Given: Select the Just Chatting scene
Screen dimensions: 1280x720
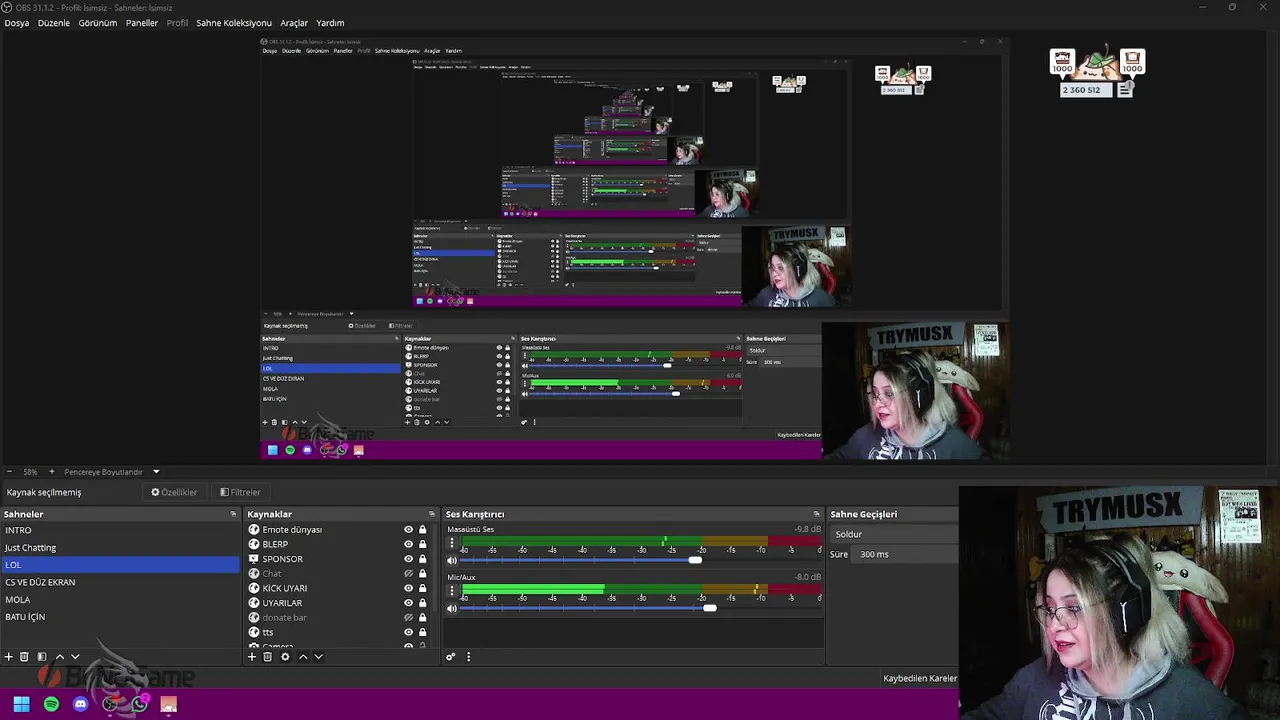Looking at the screenshot, I should (120, 548).
